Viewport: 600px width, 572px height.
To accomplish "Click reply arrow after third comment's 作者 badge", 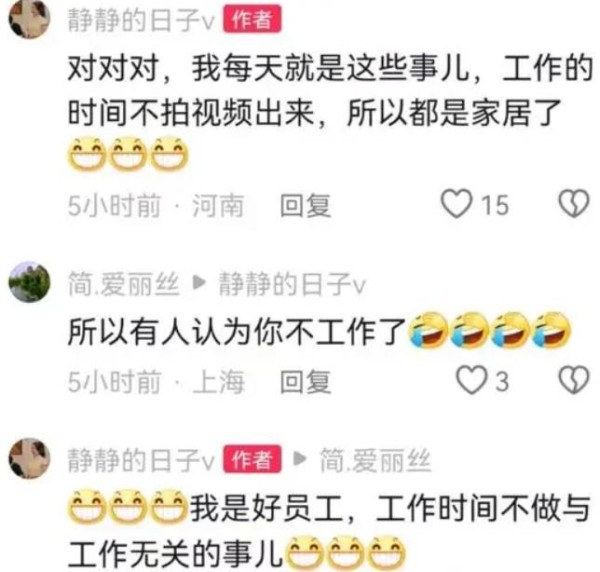I will click(300, 458).
